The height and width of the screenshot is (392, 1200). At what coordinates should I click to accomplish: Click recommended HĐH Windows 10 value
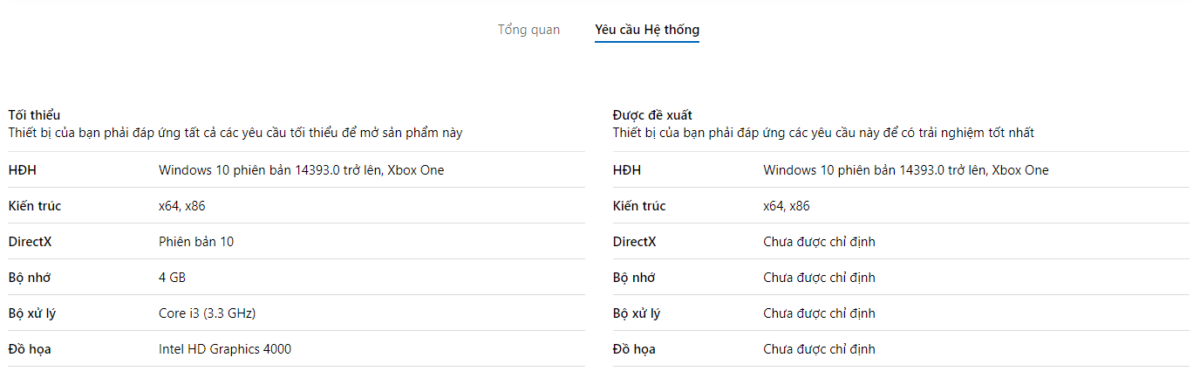coord(906,170)
